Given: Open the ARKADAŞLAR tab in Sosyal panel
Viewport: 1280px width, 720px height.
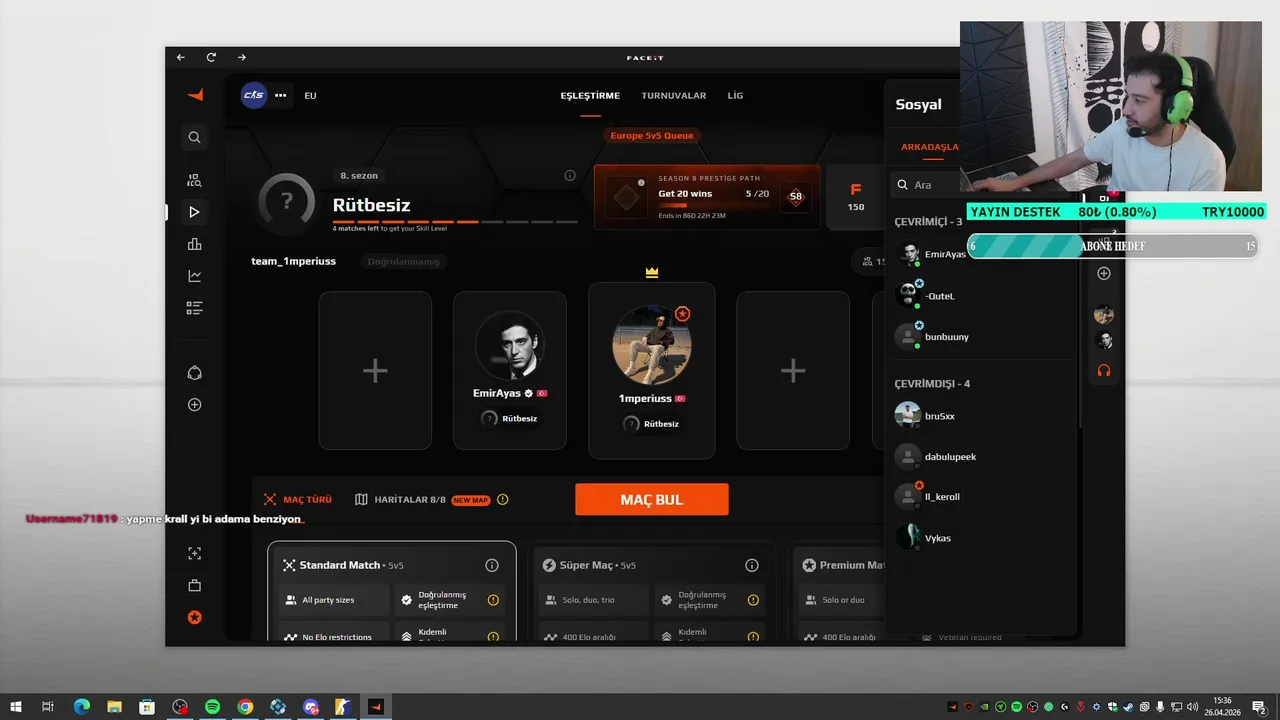Looking at the screenshot, I should pos(930,147).
